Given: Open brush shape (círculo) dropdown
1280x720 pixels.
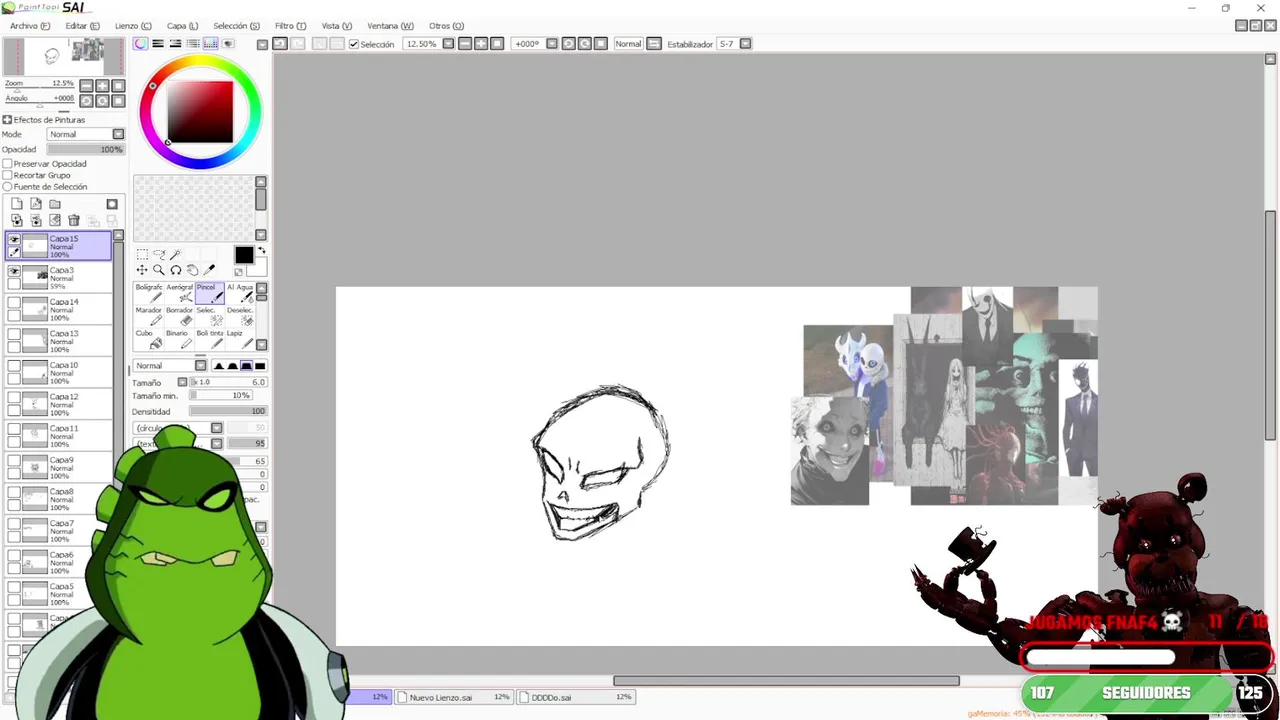Looking at the screenshot, I should click(216, 428).
